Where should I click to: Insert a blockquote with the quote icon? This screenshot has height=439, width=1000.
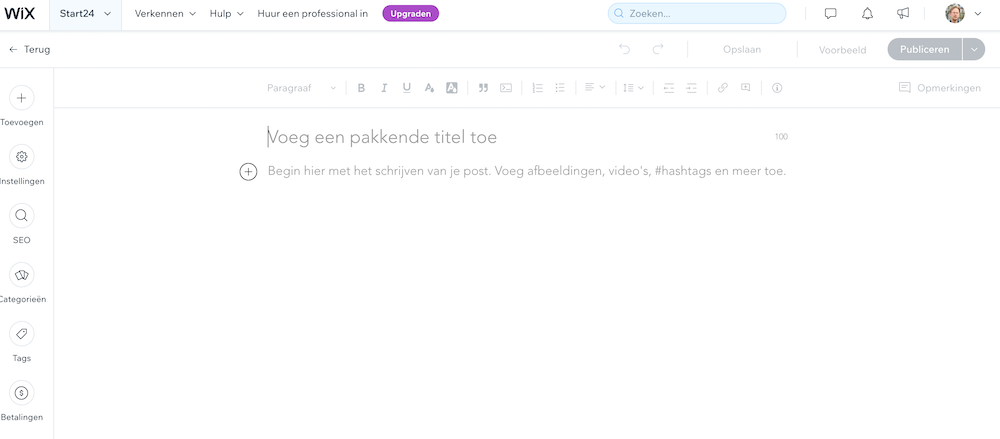click(483, 88)
